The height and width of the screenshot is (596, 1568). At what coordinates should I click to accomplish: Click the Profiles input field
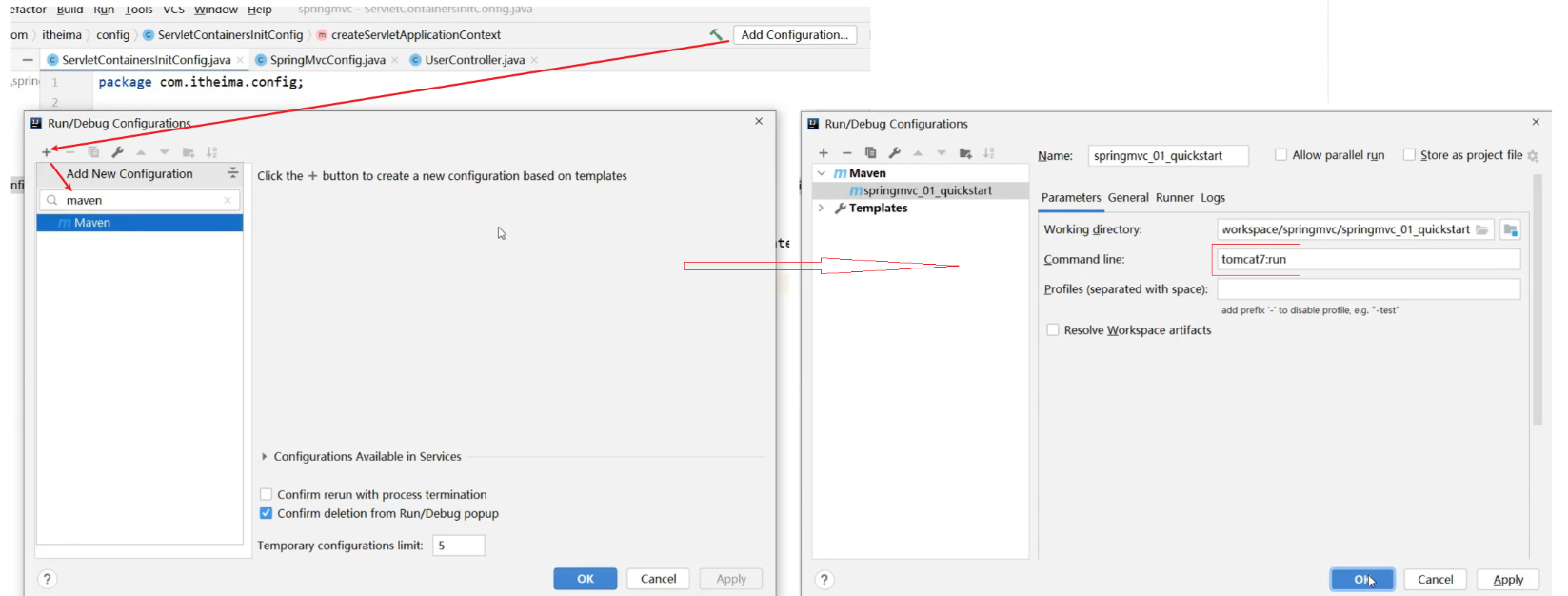point(1368,288)
